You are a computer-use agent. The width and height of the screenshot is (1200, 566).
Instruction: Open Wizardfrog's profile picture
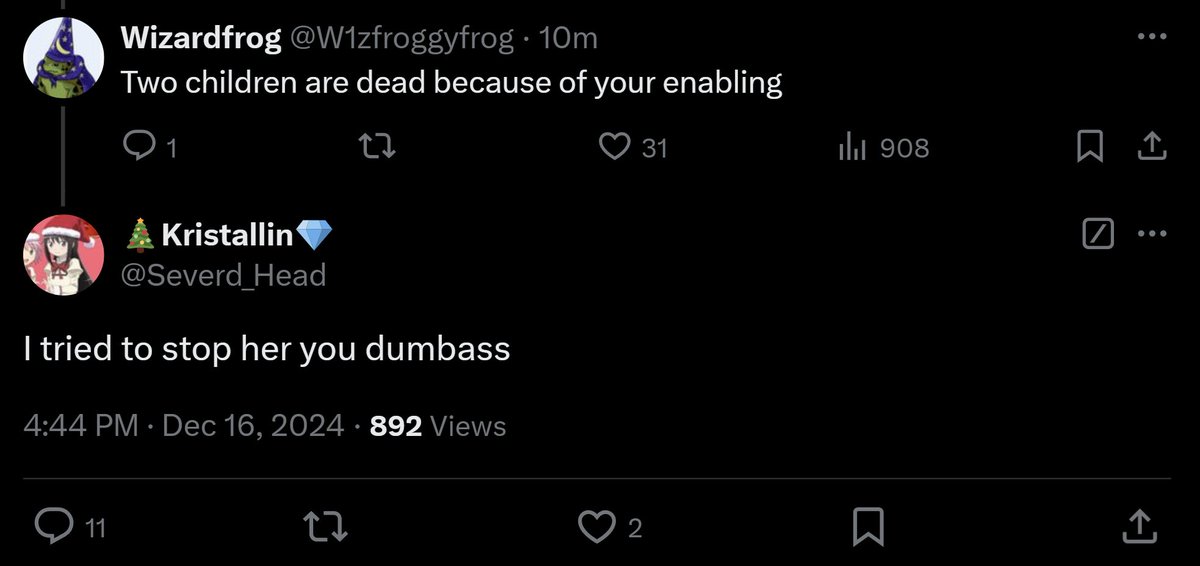(x=63, y=57)
